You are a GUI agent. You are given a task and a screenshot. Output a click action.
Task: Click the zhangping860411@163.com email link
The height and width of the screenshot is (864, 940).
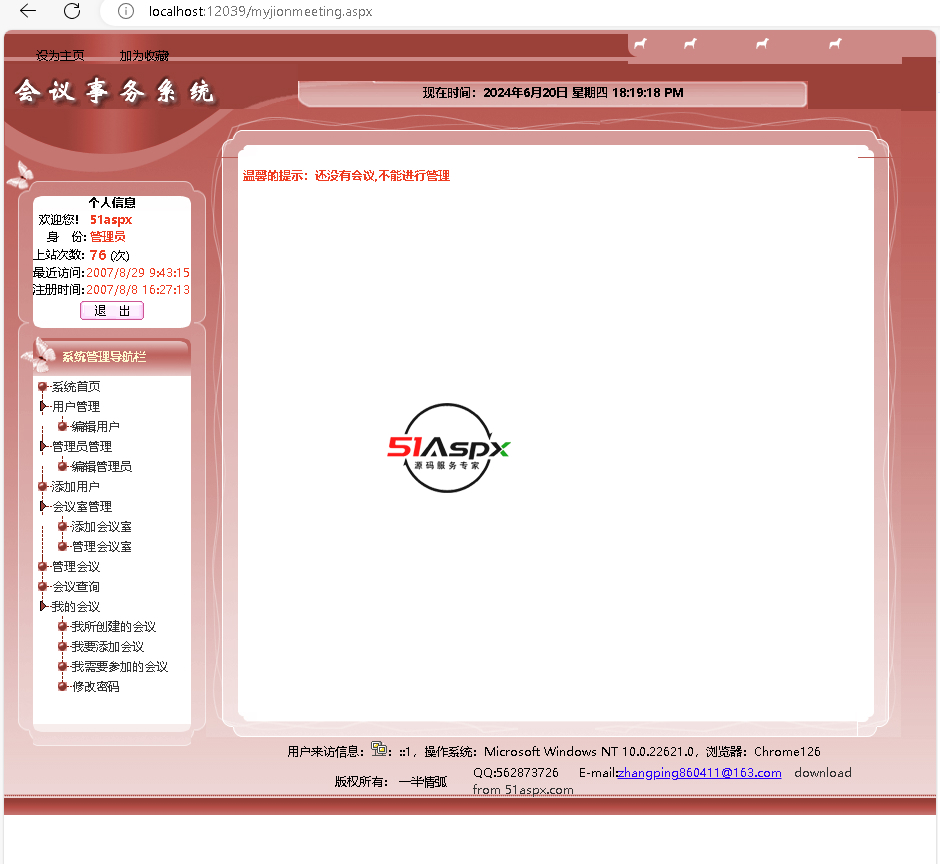tap(699, 773)
